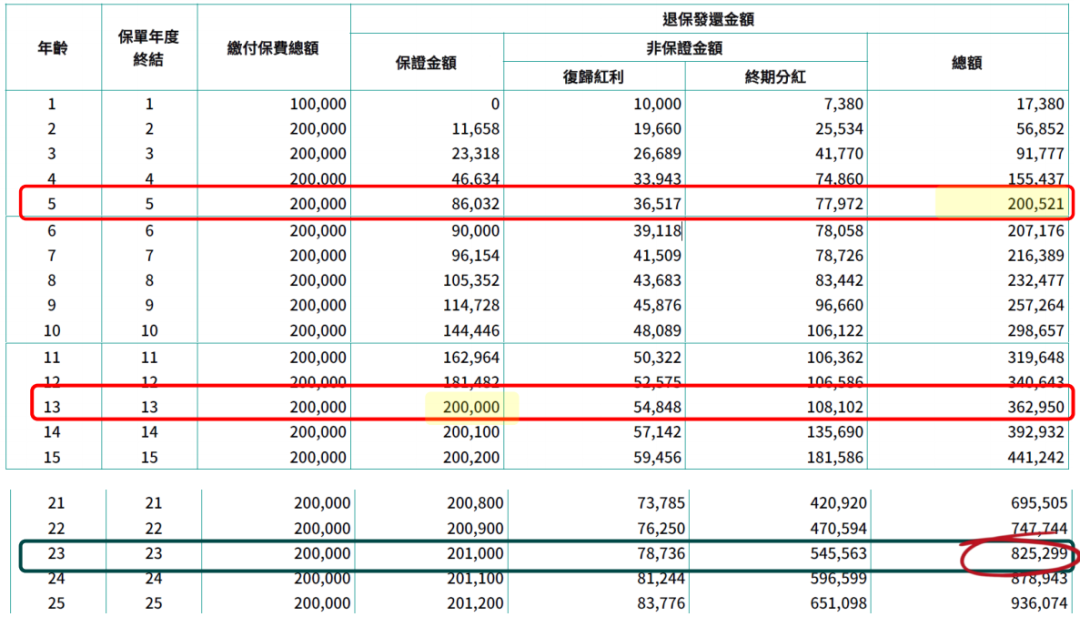Select the highlighted 200,521 total
The width and height of the screenshot is (1080, 637).
point(1035,204)
